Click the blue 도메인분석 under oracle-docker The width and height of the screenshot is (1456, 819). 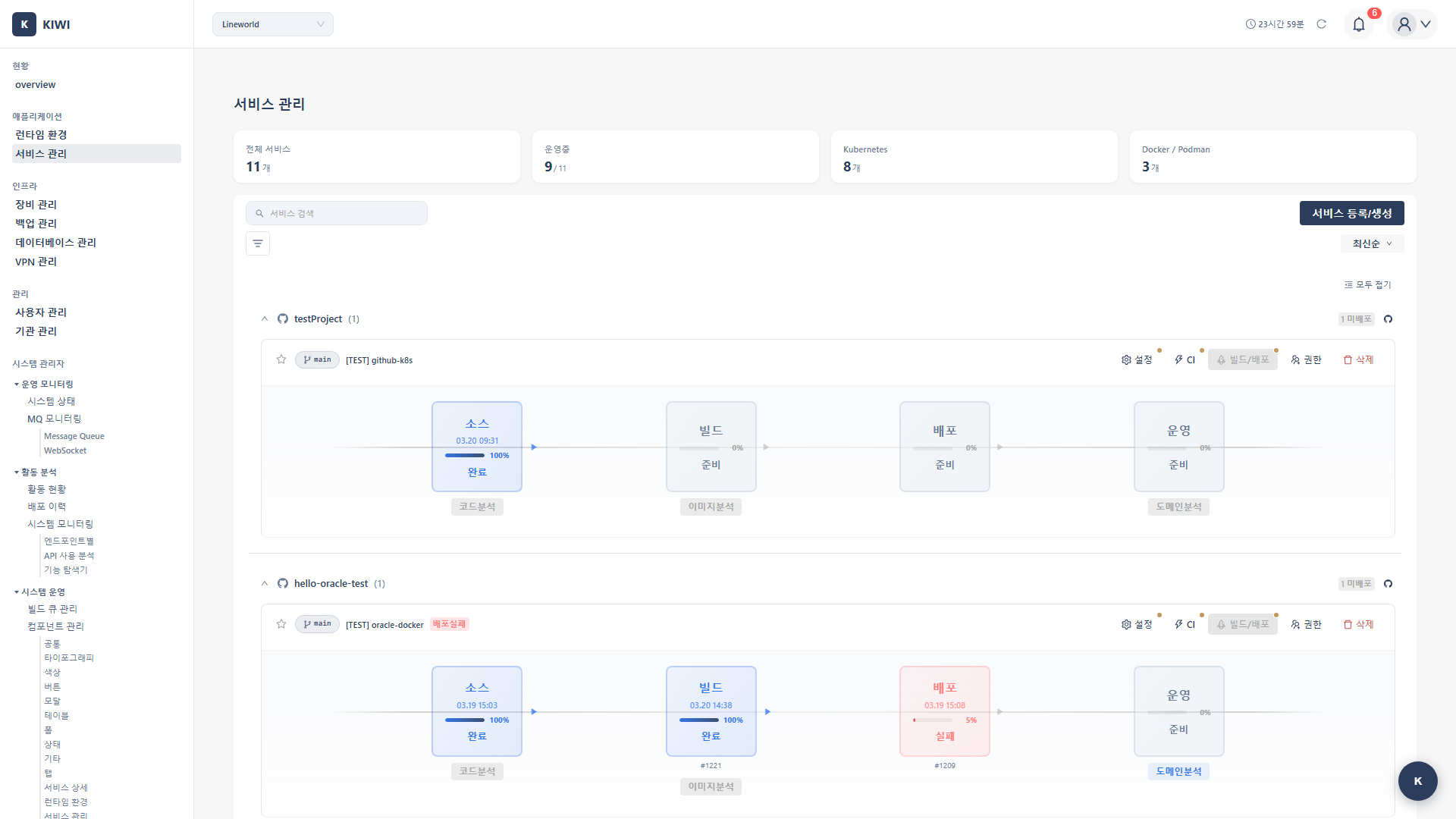[x=1179, y=771]
